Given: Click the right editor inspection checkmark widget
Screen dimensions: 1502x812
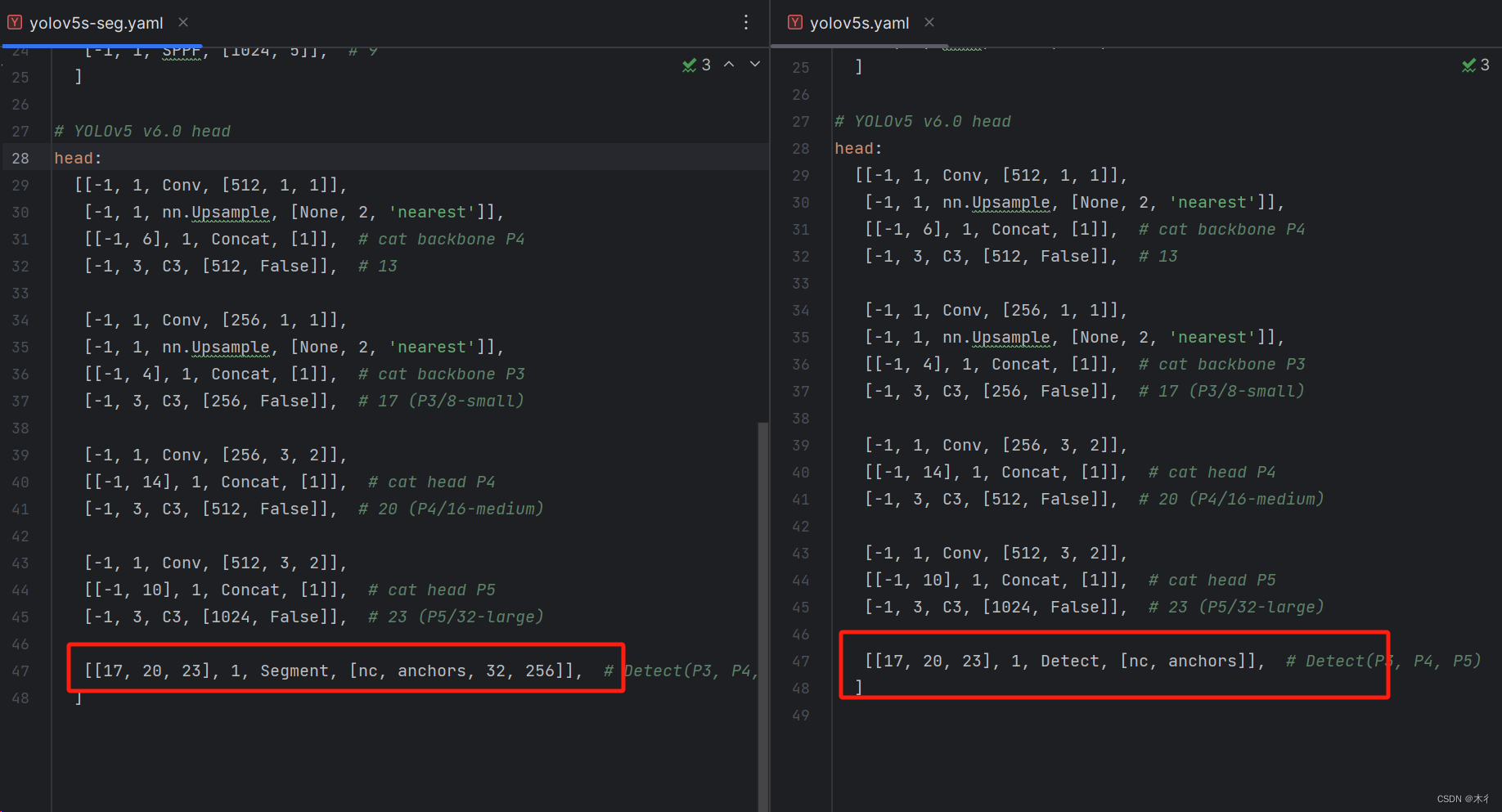Looking at the screenshot, I should pyautogui.click(x=1476, y=65).
